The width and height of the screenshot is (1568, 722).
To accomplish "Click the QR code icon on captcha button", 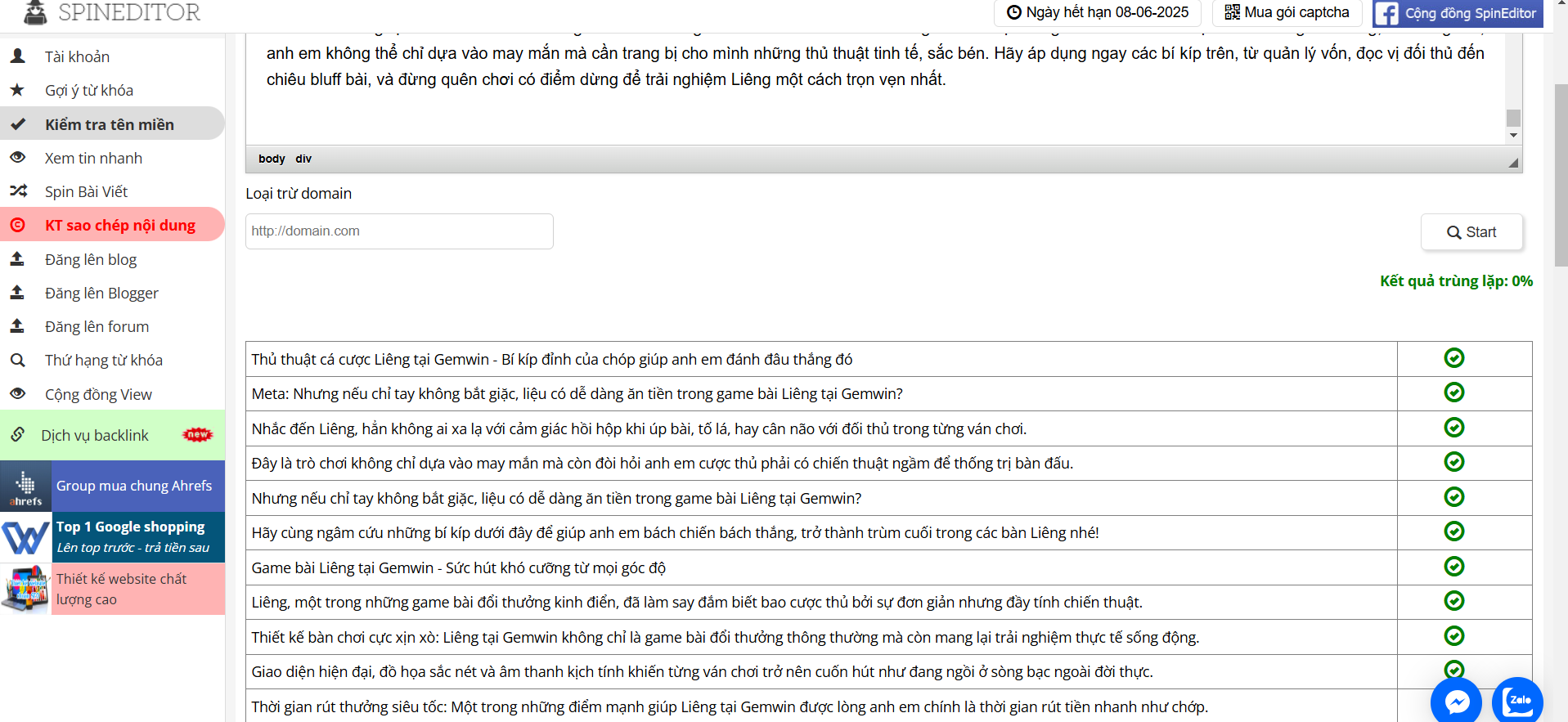I will 1232,12.
